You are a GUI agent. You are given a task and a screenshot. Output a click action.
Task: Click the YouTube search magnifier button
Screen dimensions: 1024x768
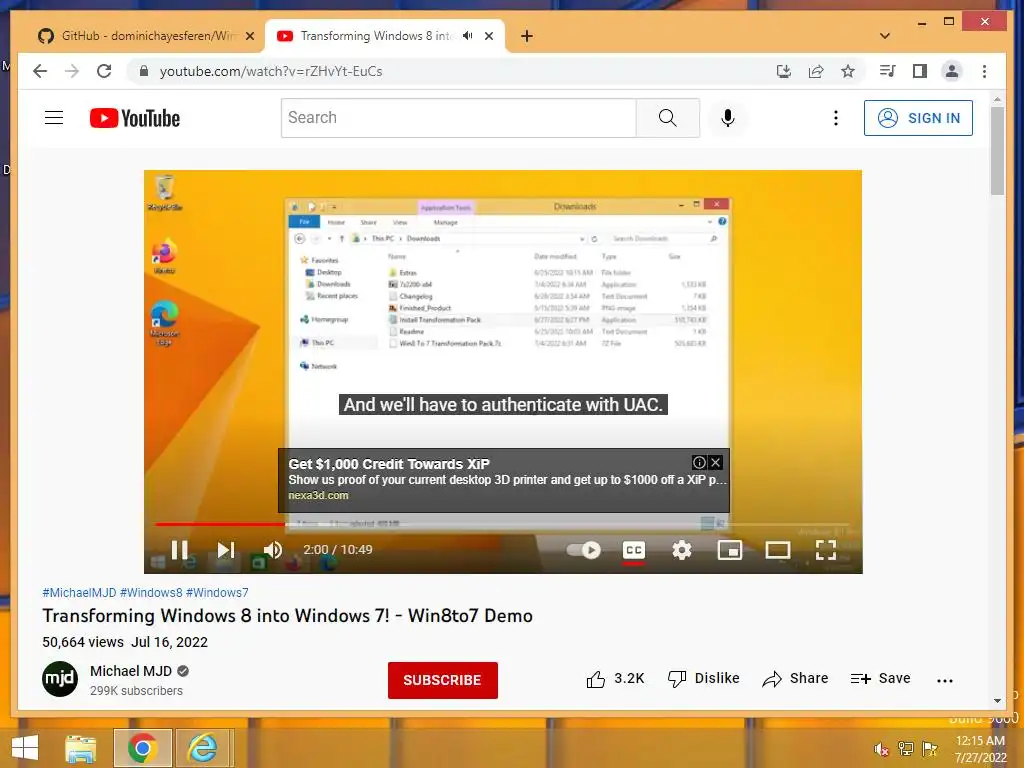(667, 118)
